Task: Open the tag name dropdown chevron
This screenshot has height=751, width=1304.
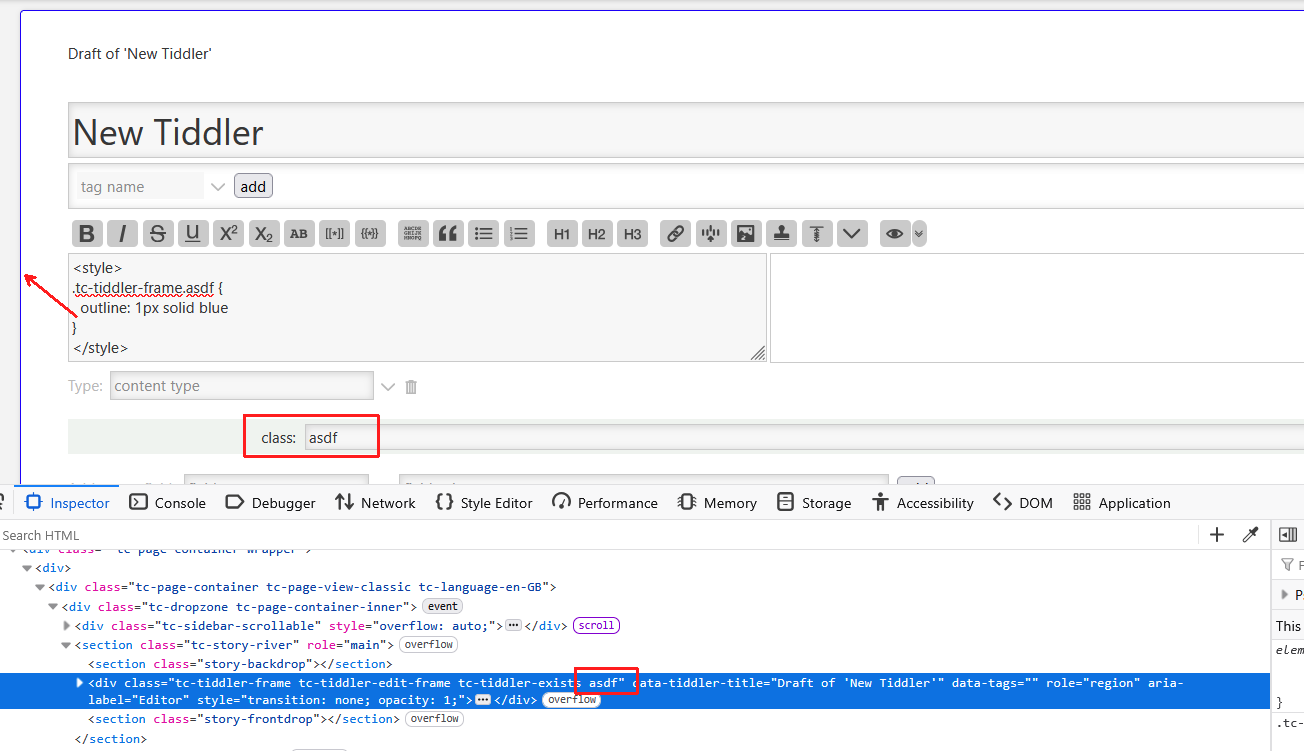Action: tap(218, 187)
